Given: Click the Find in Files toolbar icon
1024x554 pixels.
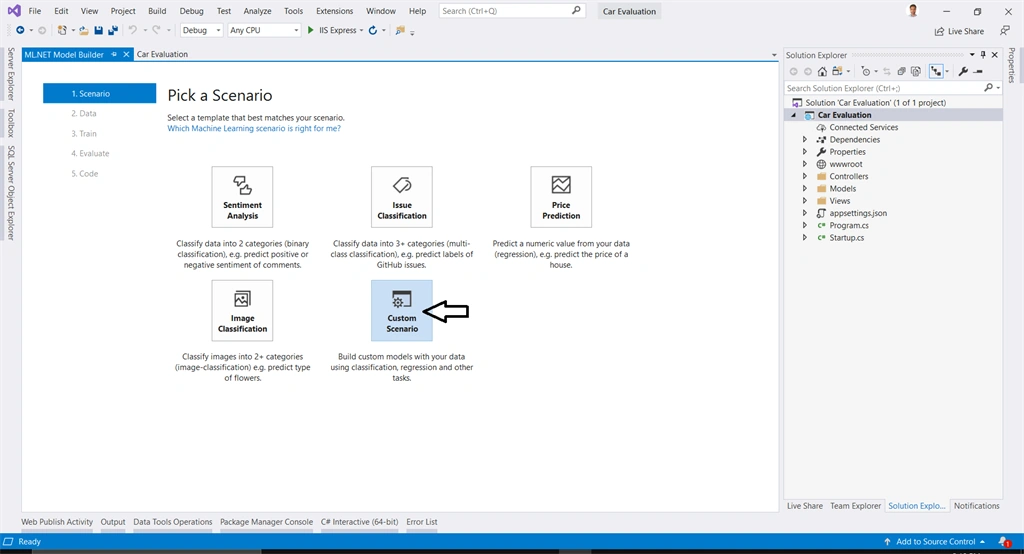Looking at the screenshot, I should pyautogui.click(x=400, y=30).
